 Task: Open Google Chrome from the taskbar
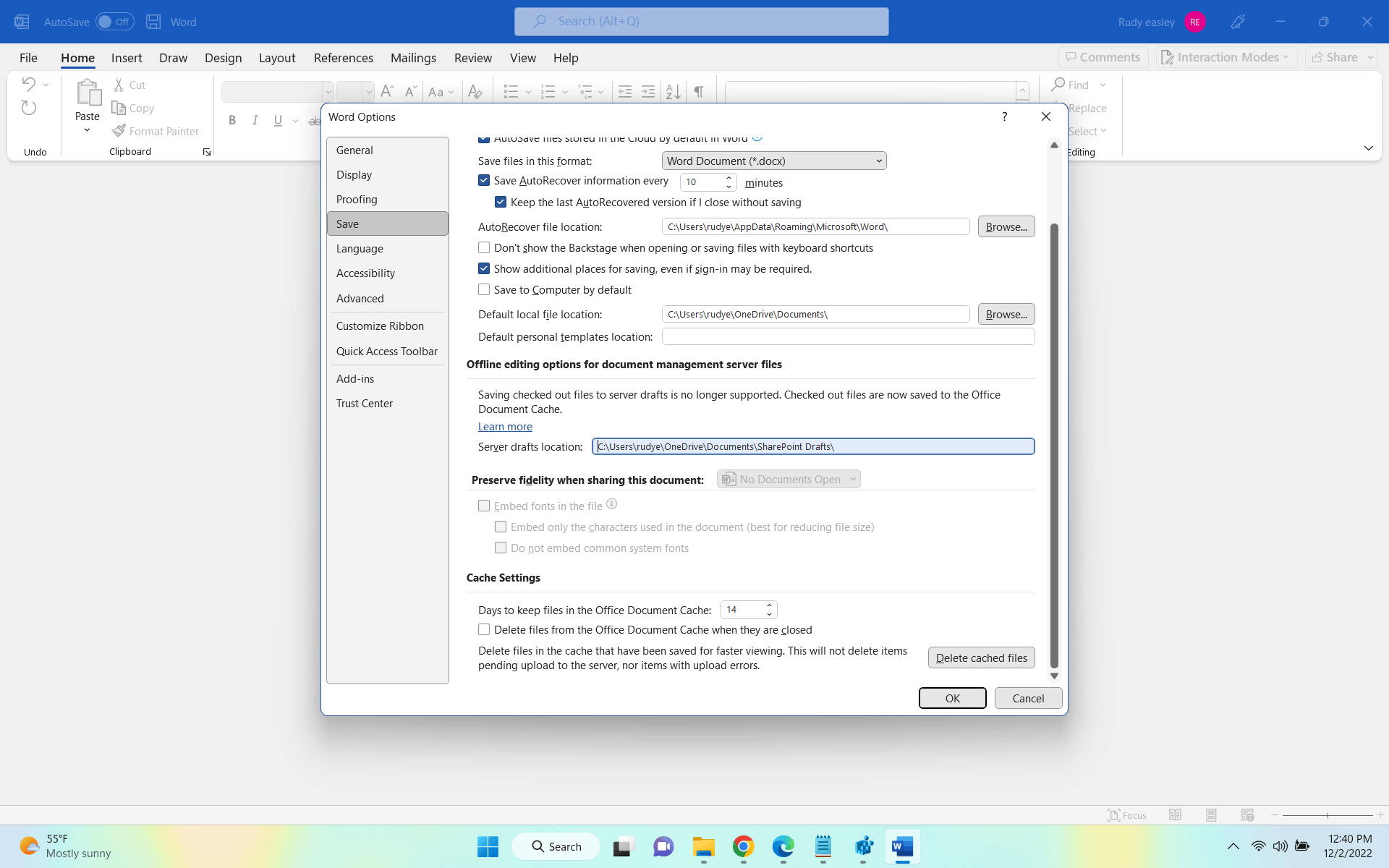743,846
